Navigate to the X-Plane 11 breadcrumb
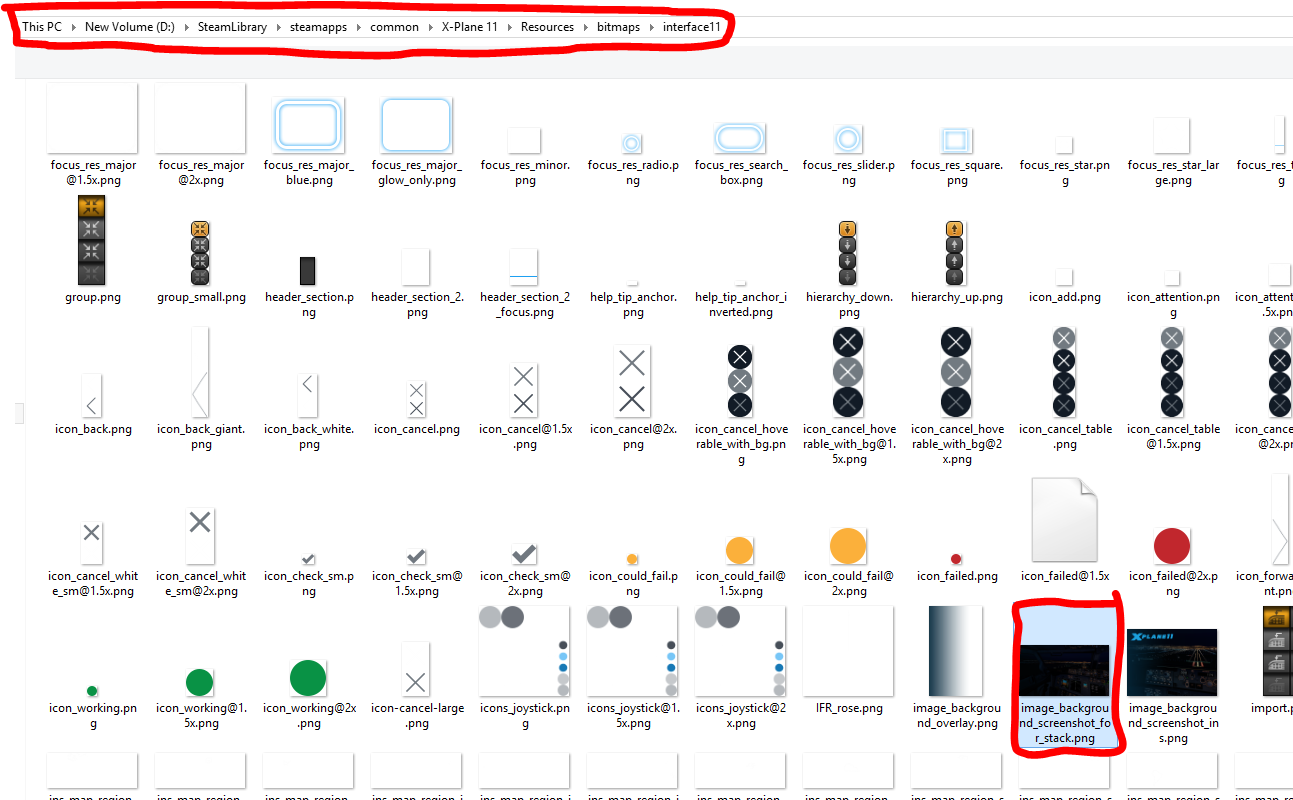The height and width of the screenshot is (800, 1293). tap(470, 27)
